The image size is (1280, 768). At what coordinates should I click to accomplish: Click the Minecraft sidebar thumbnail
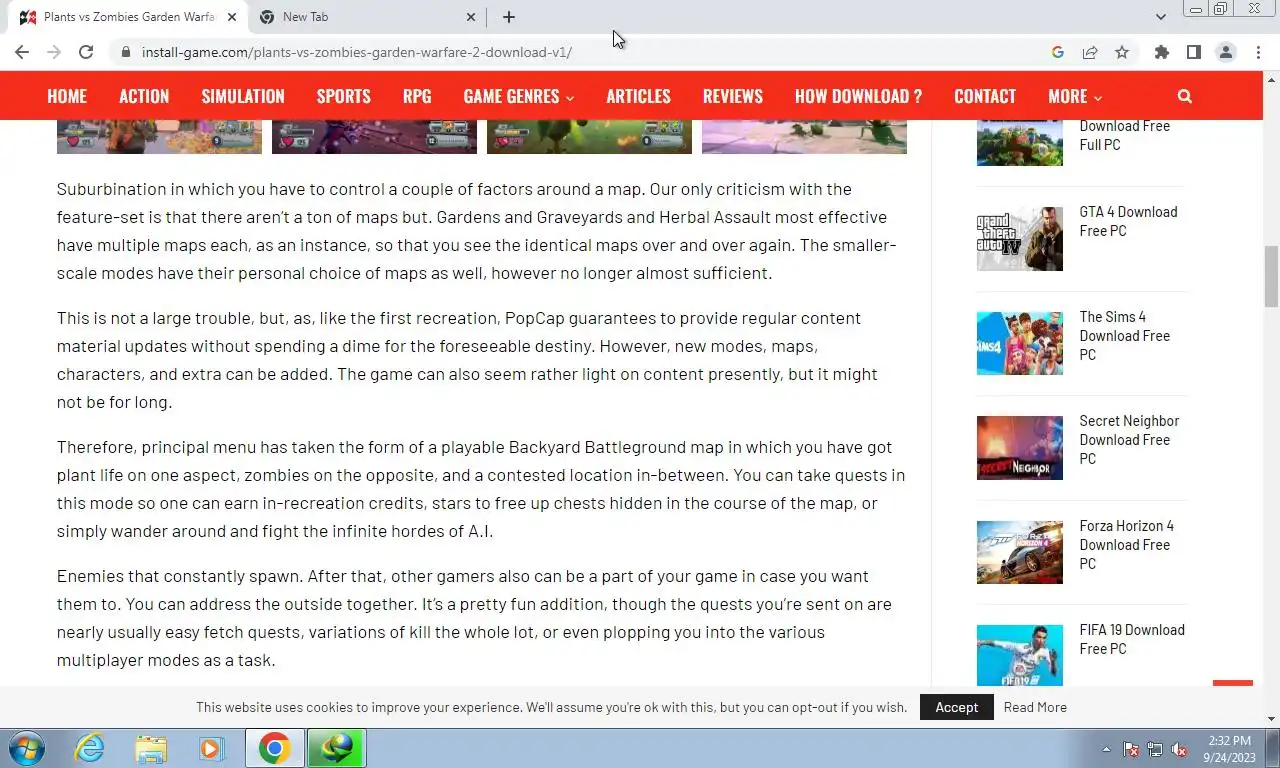1020,143
